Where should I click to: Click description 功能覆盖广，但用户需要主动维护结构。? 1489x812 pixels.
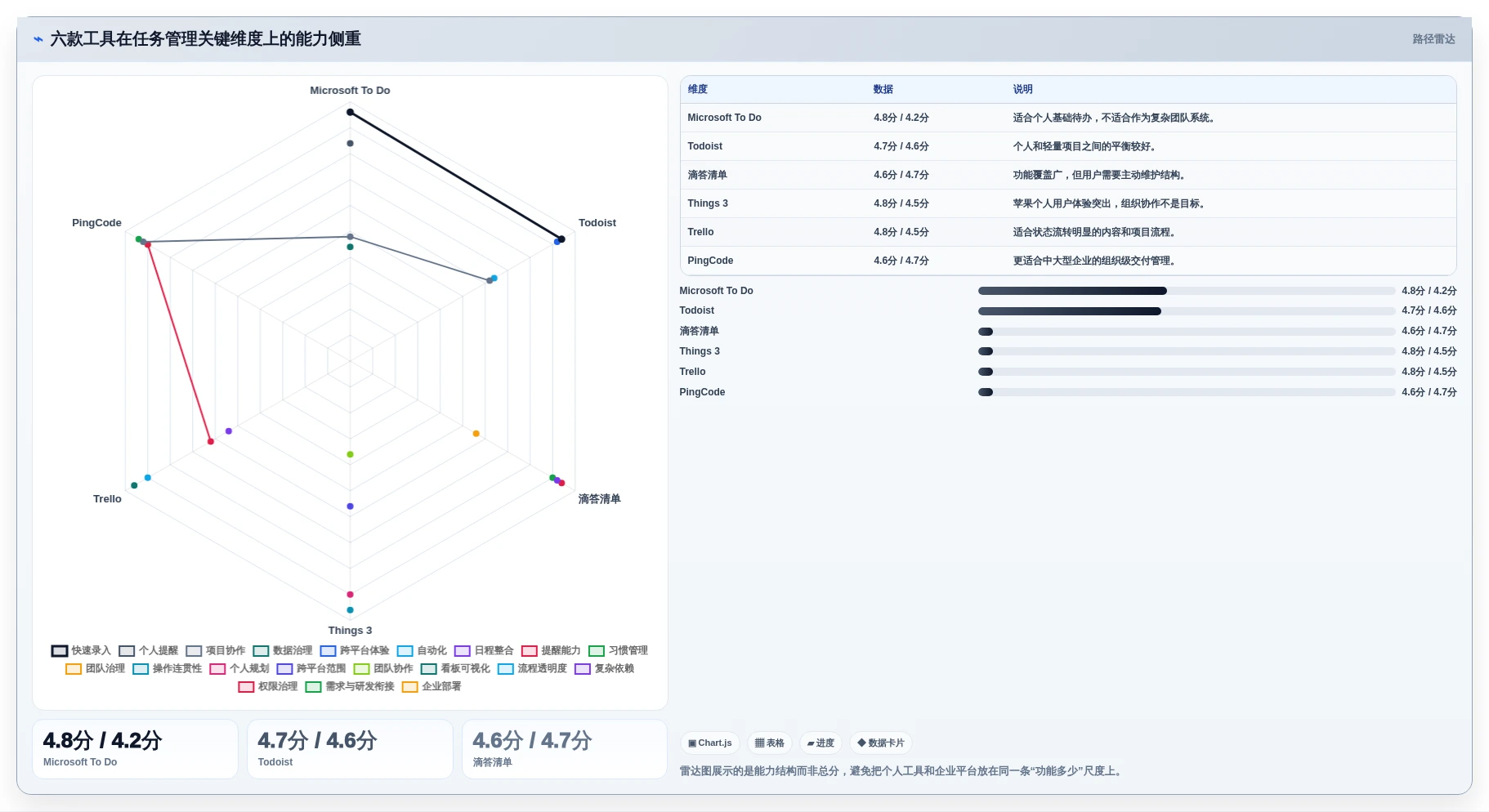[x=1100, y=175]
